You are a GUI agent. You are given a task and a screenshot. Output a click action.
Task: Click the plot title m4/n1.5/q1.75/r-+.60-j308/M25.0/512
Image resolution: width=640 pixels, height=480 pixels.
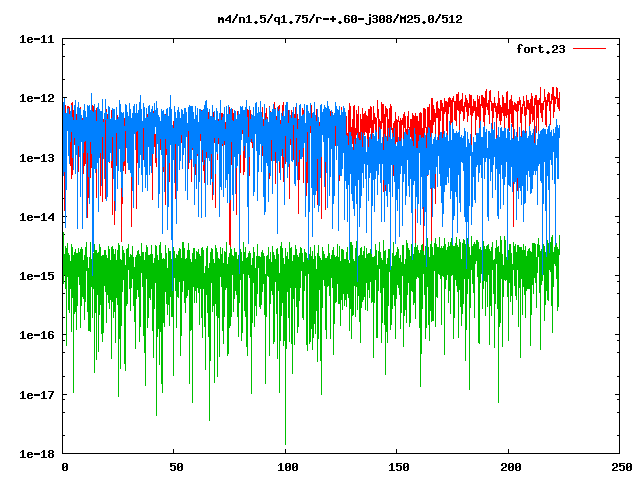340,19
